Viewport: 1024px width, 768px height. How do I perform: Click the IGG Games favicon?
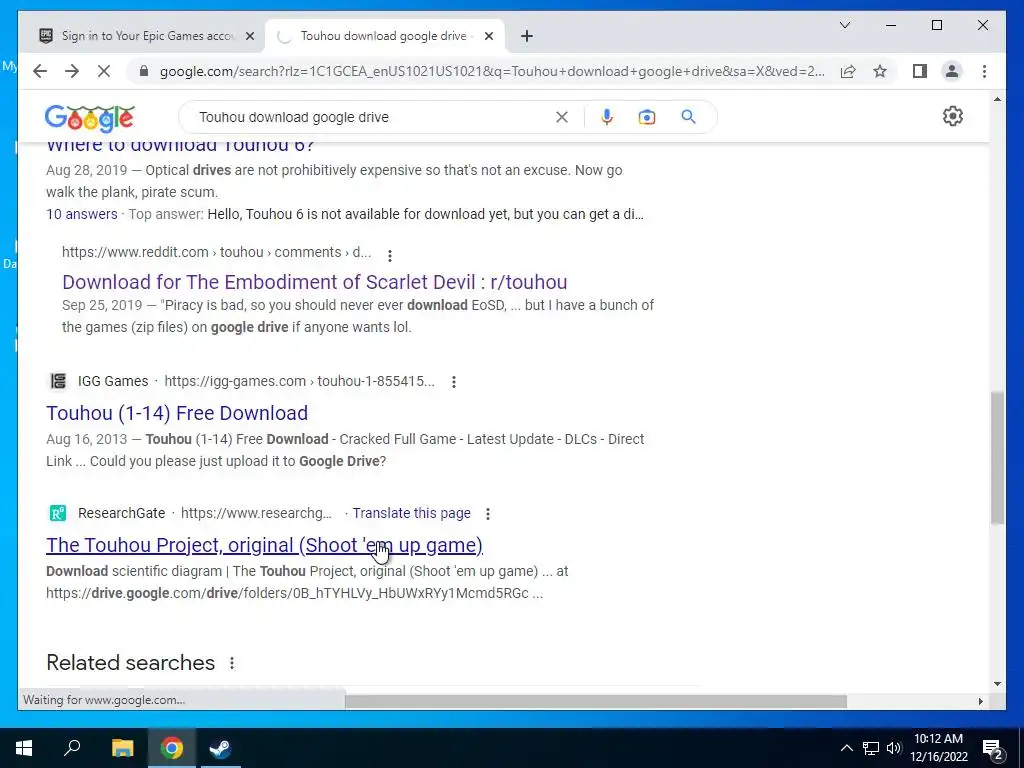57,381
